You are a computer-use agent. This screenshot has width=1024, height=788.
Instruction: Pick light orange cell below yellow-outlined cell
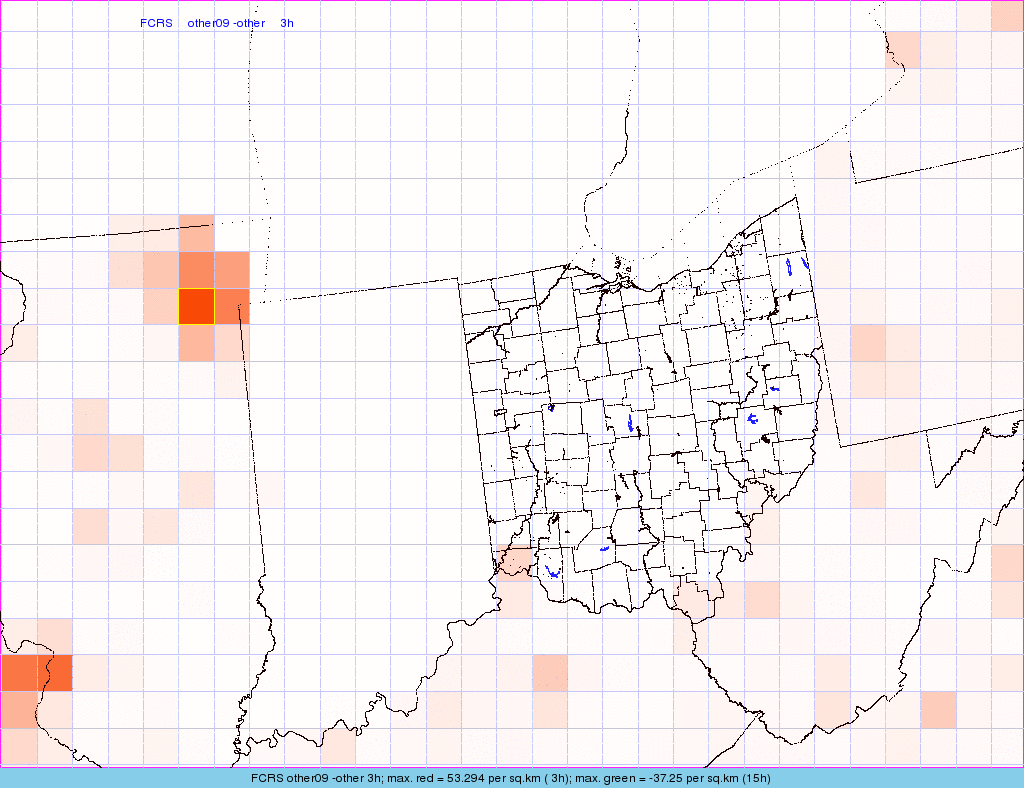196,343
